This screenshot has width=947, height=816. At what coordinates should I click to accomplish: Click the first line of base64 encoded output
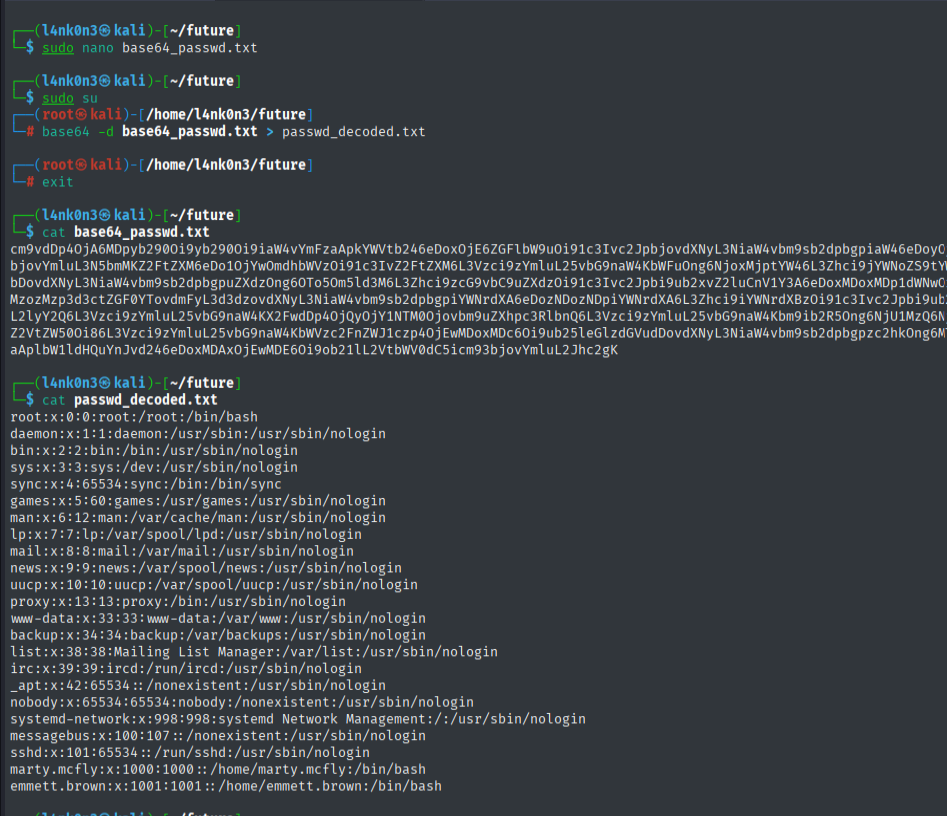click(477, 249)
